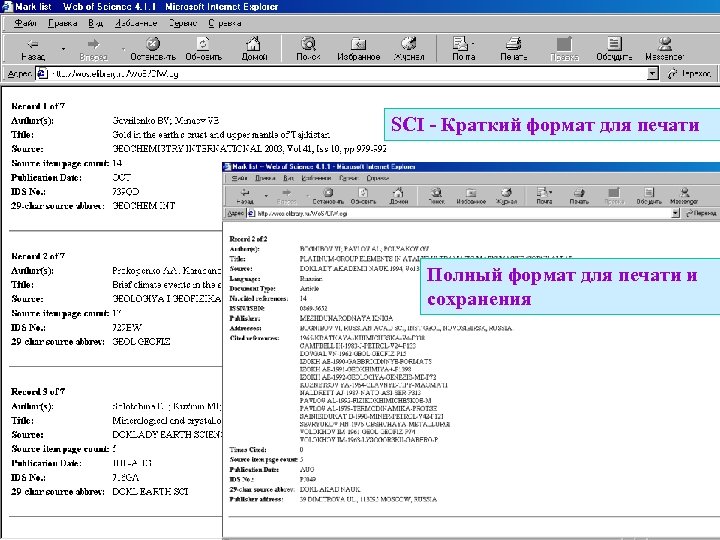Open the Сервис menu in the main window
Image resolution: width=720 pixels, height=540 pixels.
point(183,23)
